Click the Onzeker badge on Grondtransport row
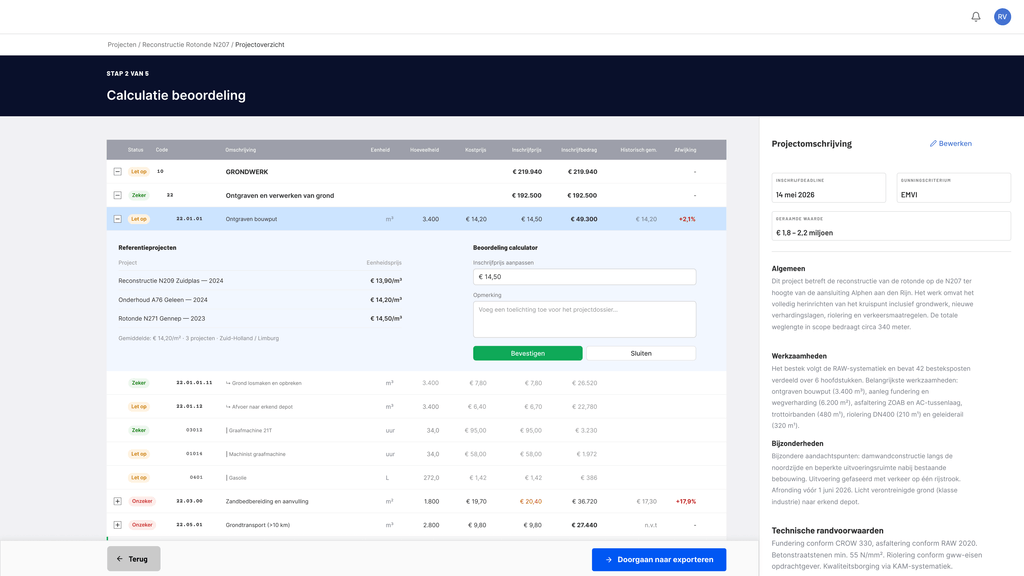1024x576 pixels. coord(142,525)
